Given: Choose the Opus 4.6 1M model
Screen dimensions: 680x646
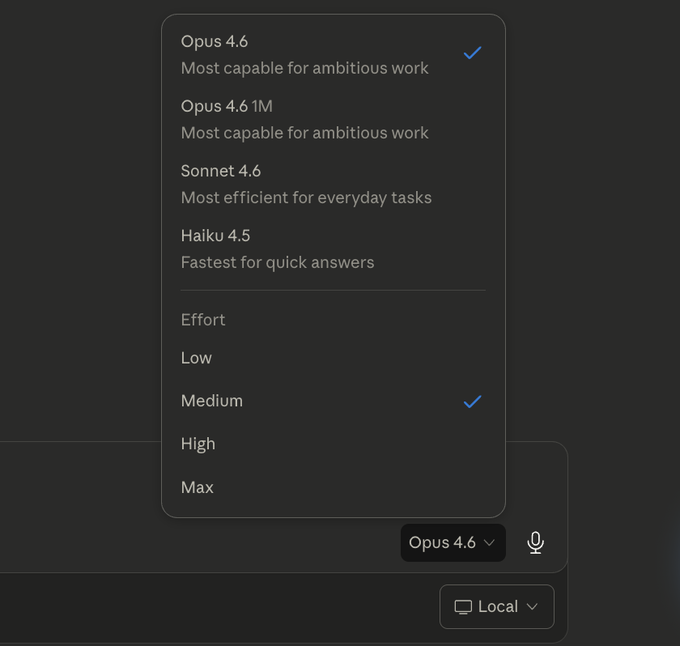Looking at the screenshot, I should tap(227, 106).
